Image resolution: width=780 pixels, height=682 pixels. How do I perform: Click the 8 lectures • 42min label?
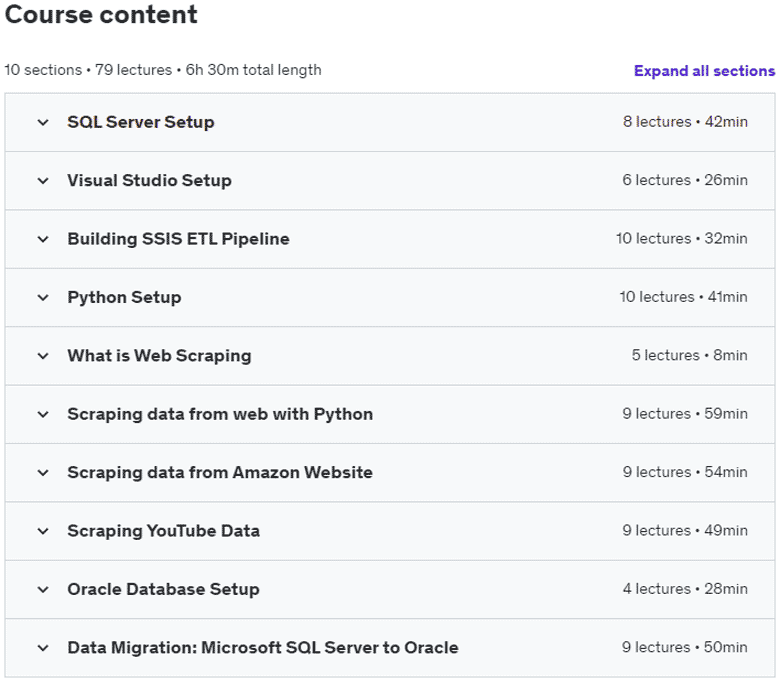685,122
